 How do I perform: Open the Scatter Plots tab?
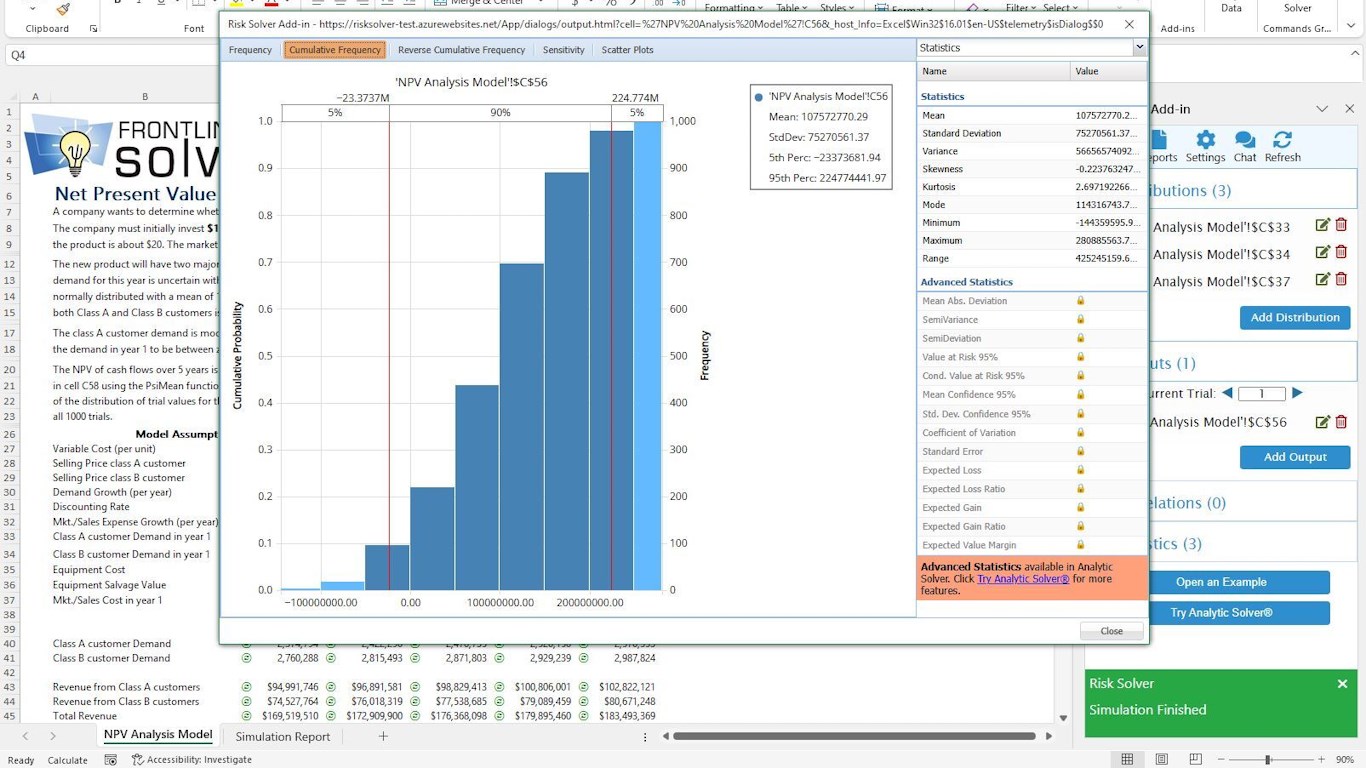pyautogui.click(x=628, y=50)
